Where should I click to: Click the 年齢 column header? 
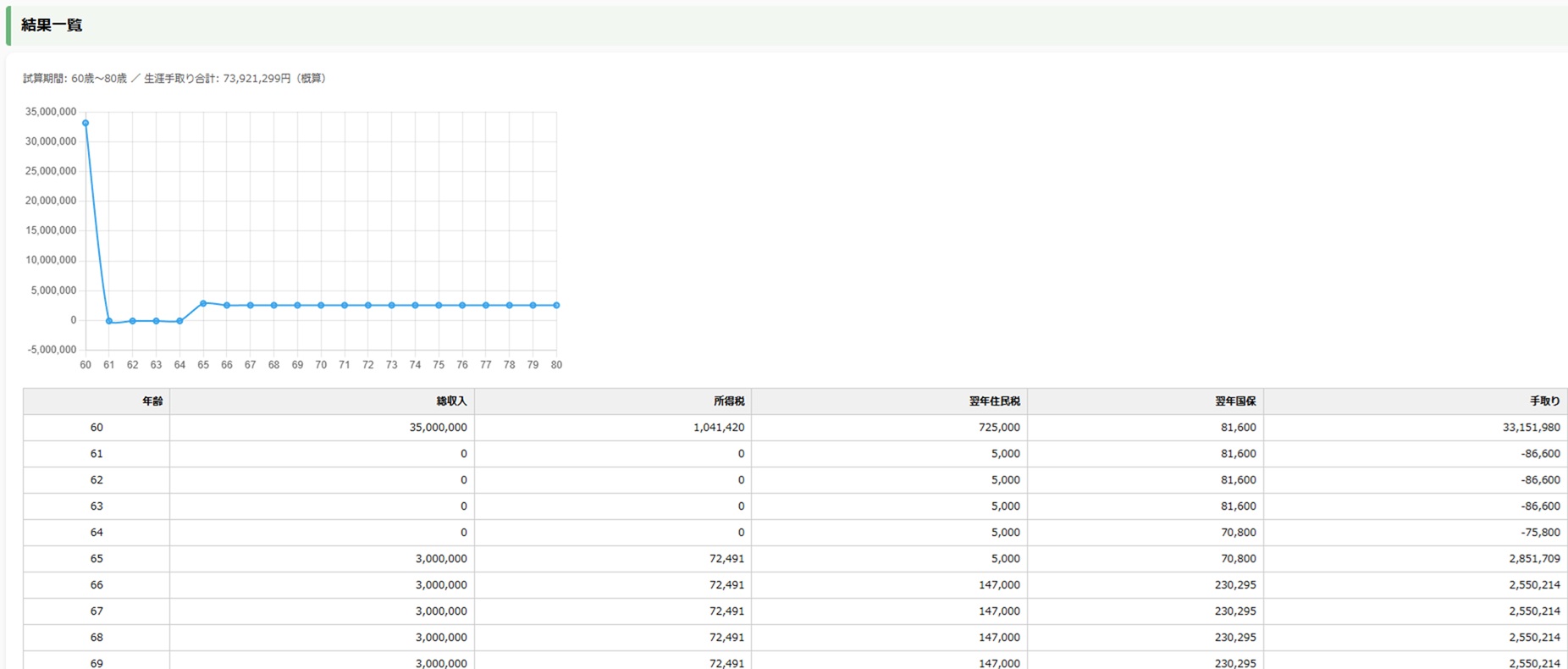click(152, 401)
